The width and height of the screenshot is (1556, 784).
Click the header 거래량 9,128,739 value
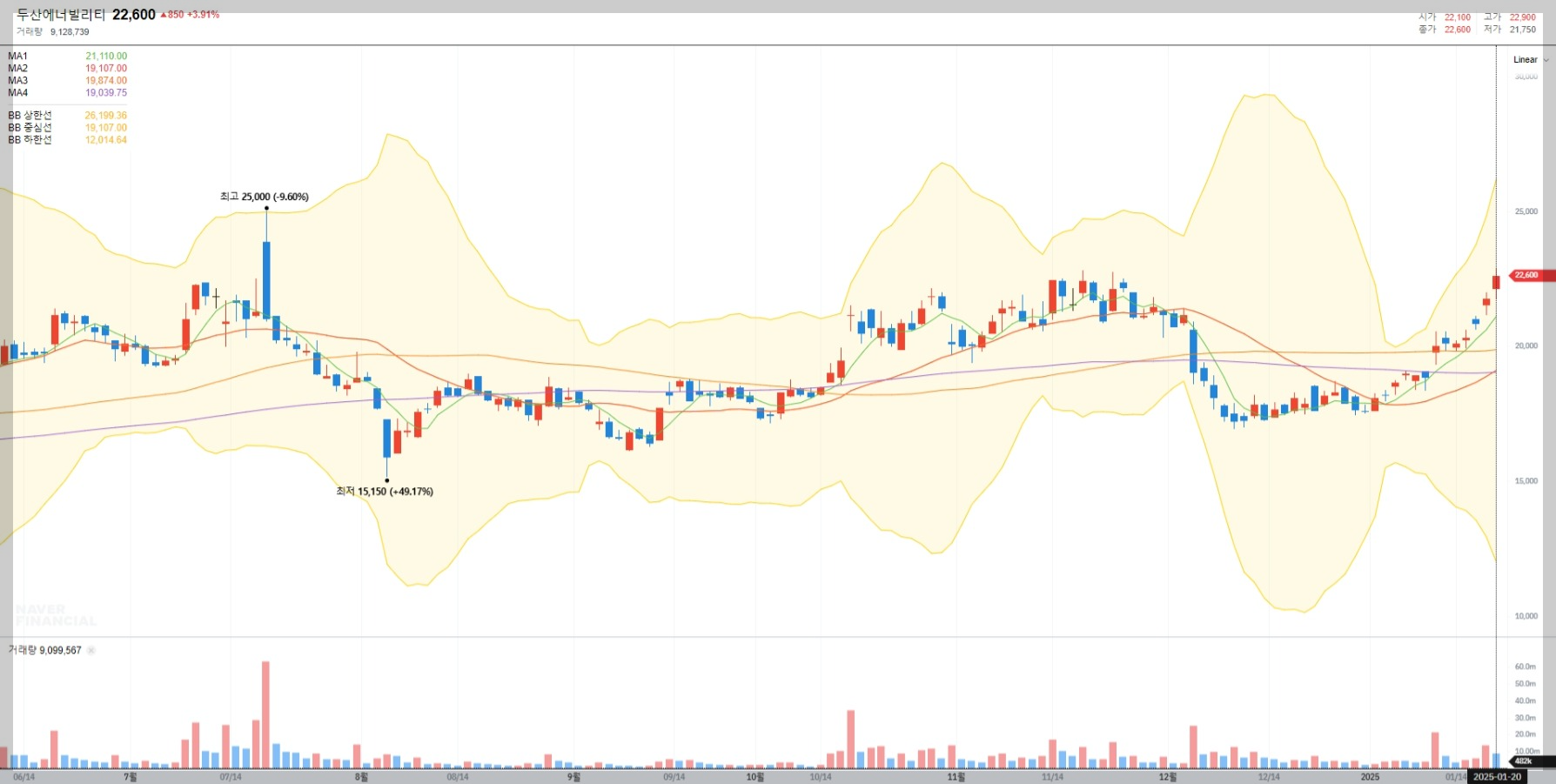tap(52, 31)
